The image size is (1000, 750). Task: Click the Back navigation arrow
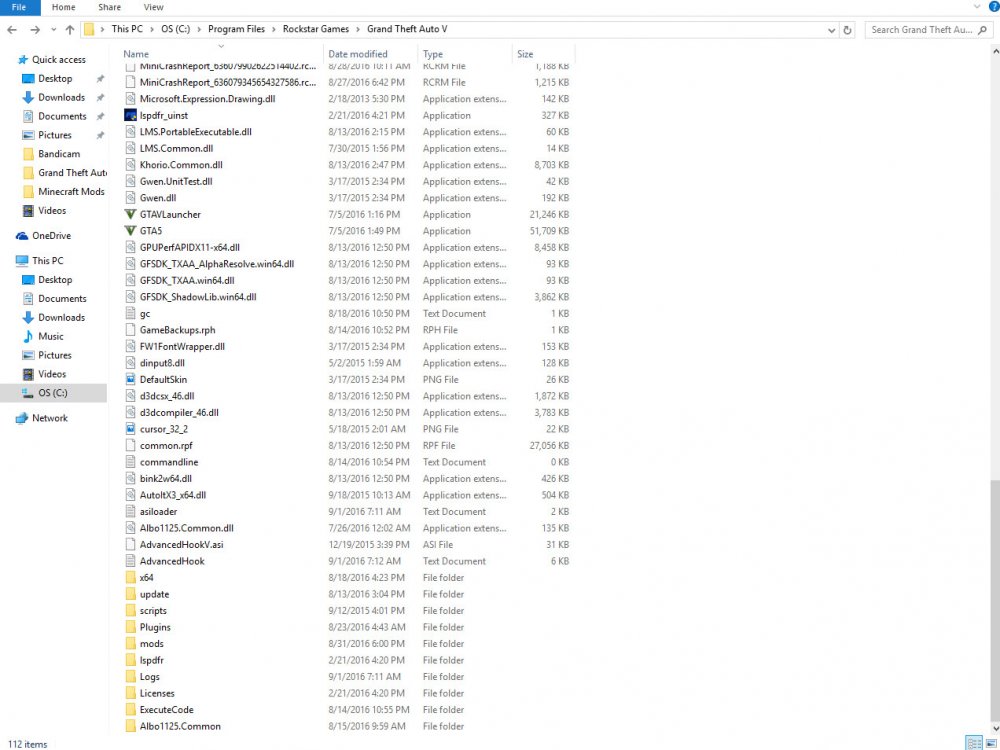[12, 29]
